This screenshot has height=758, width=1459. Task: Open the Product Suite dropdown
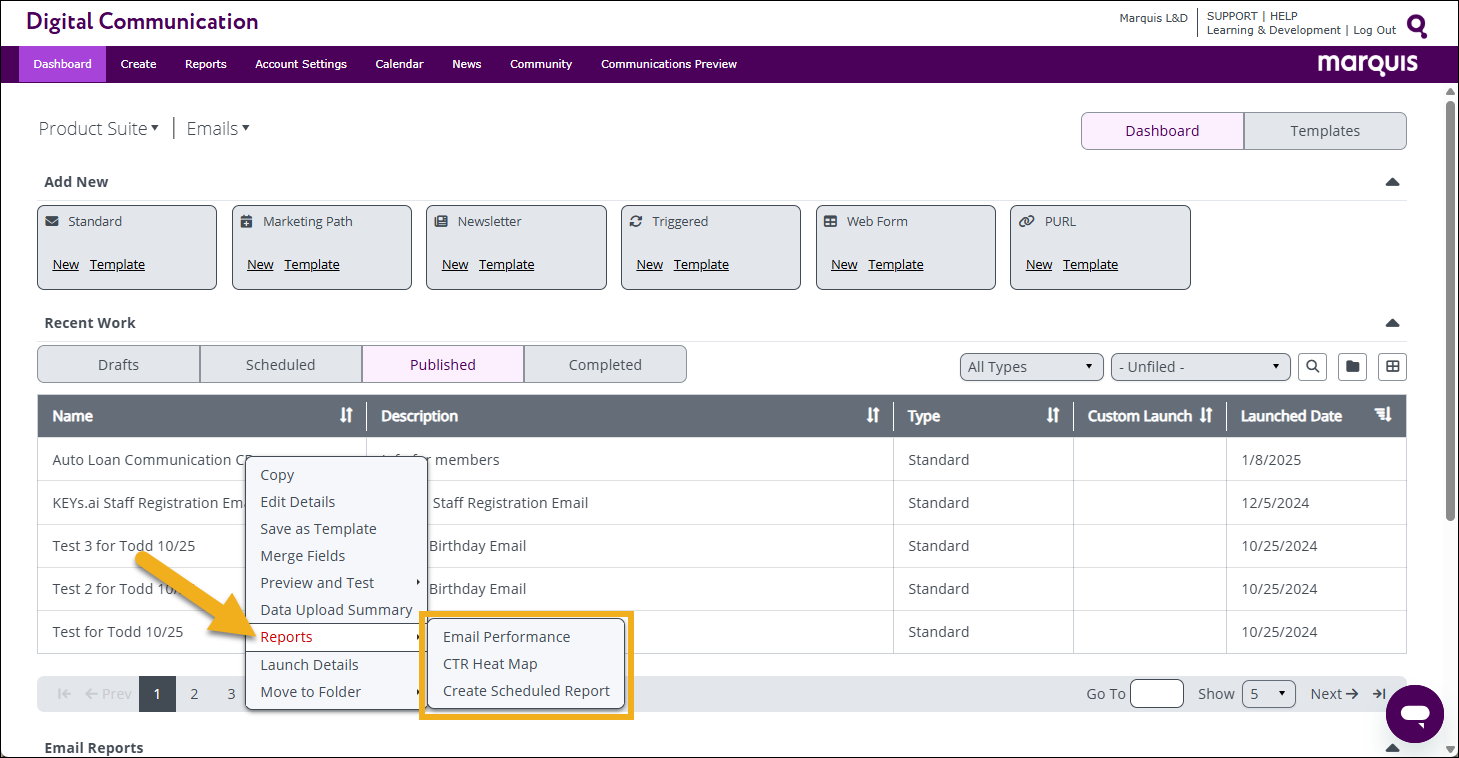click(98, 129)
